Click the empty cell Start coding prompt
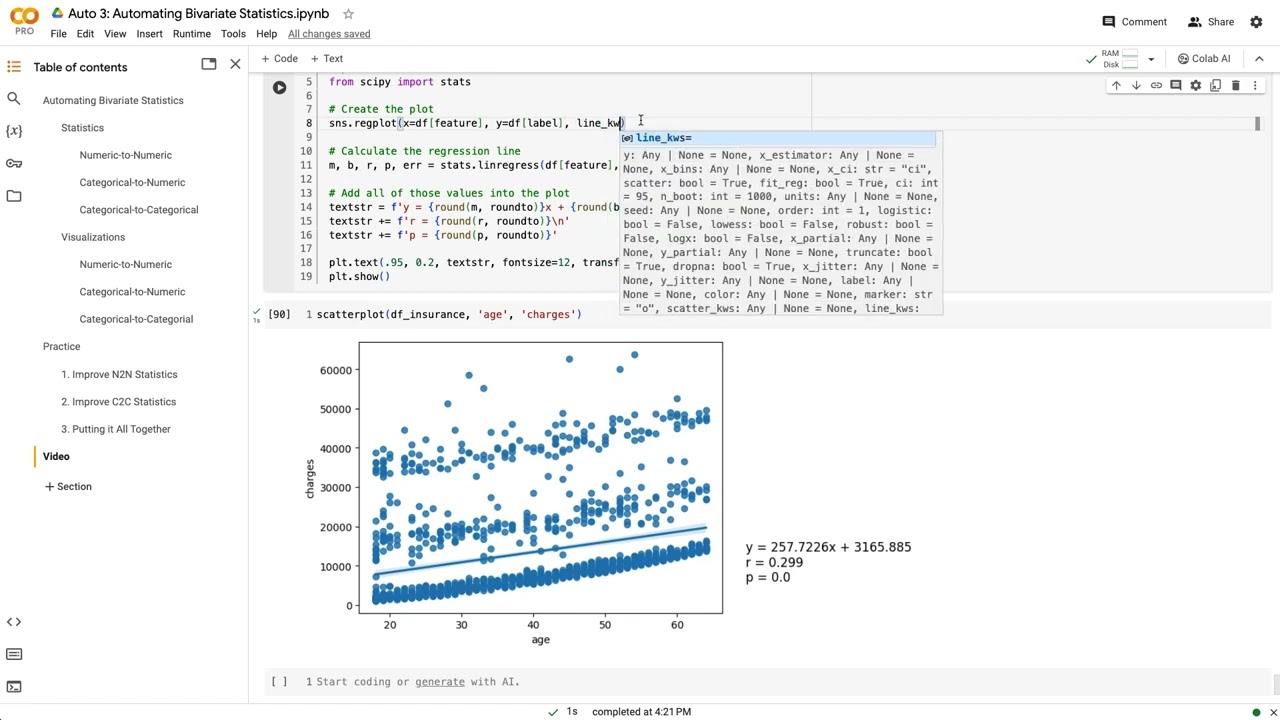Image resolution: width=1280 pixels, height=720 pixels. [x=417, y=682]
